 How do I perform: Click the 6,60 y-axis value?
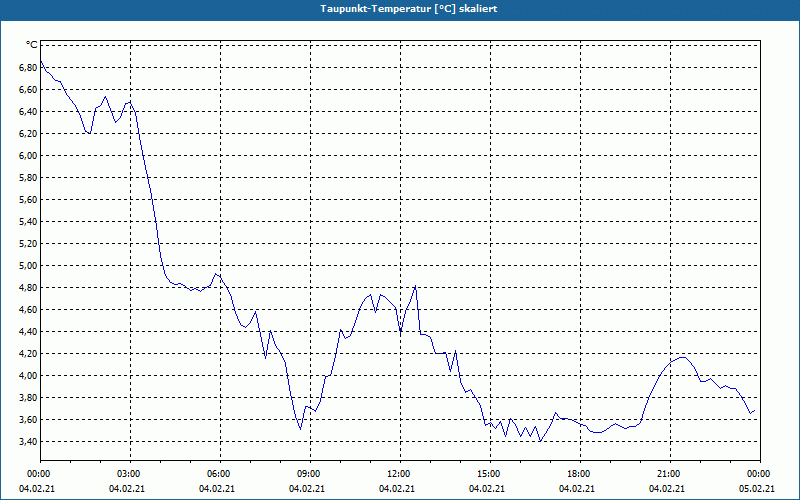click(28, 89)
